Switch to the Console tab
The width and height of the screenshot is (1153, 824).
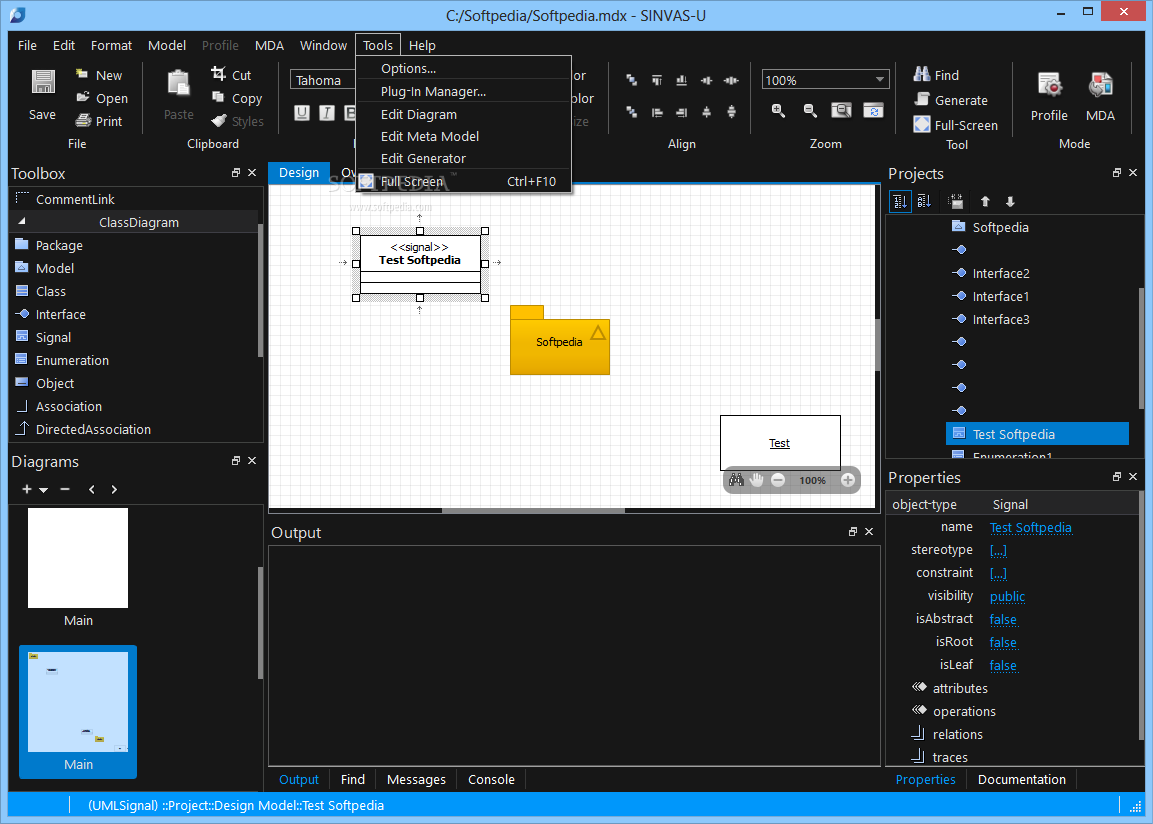coord(491,779)
